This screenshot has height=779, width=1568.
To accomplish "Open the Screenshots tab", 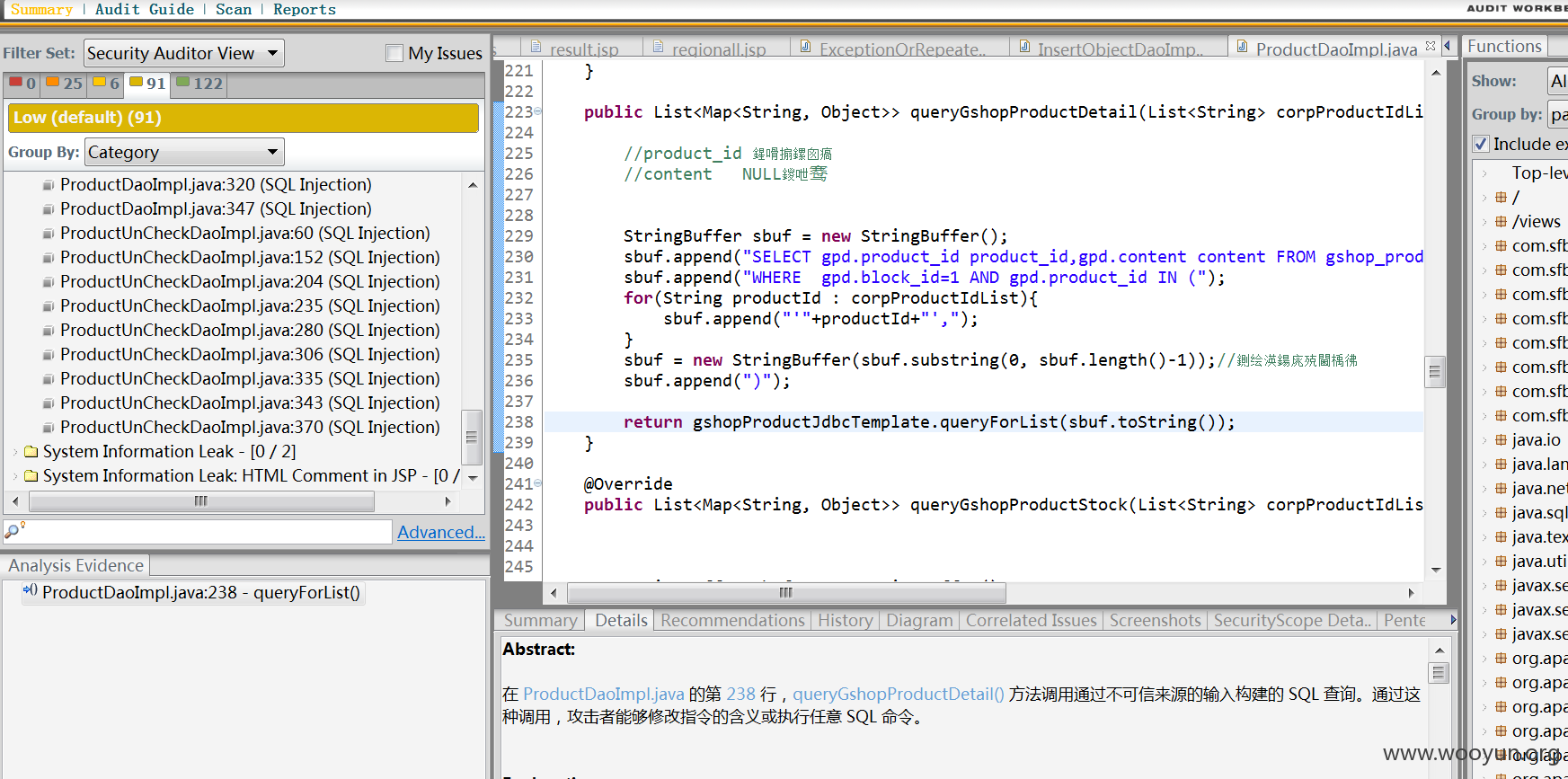I will 1155,620.
